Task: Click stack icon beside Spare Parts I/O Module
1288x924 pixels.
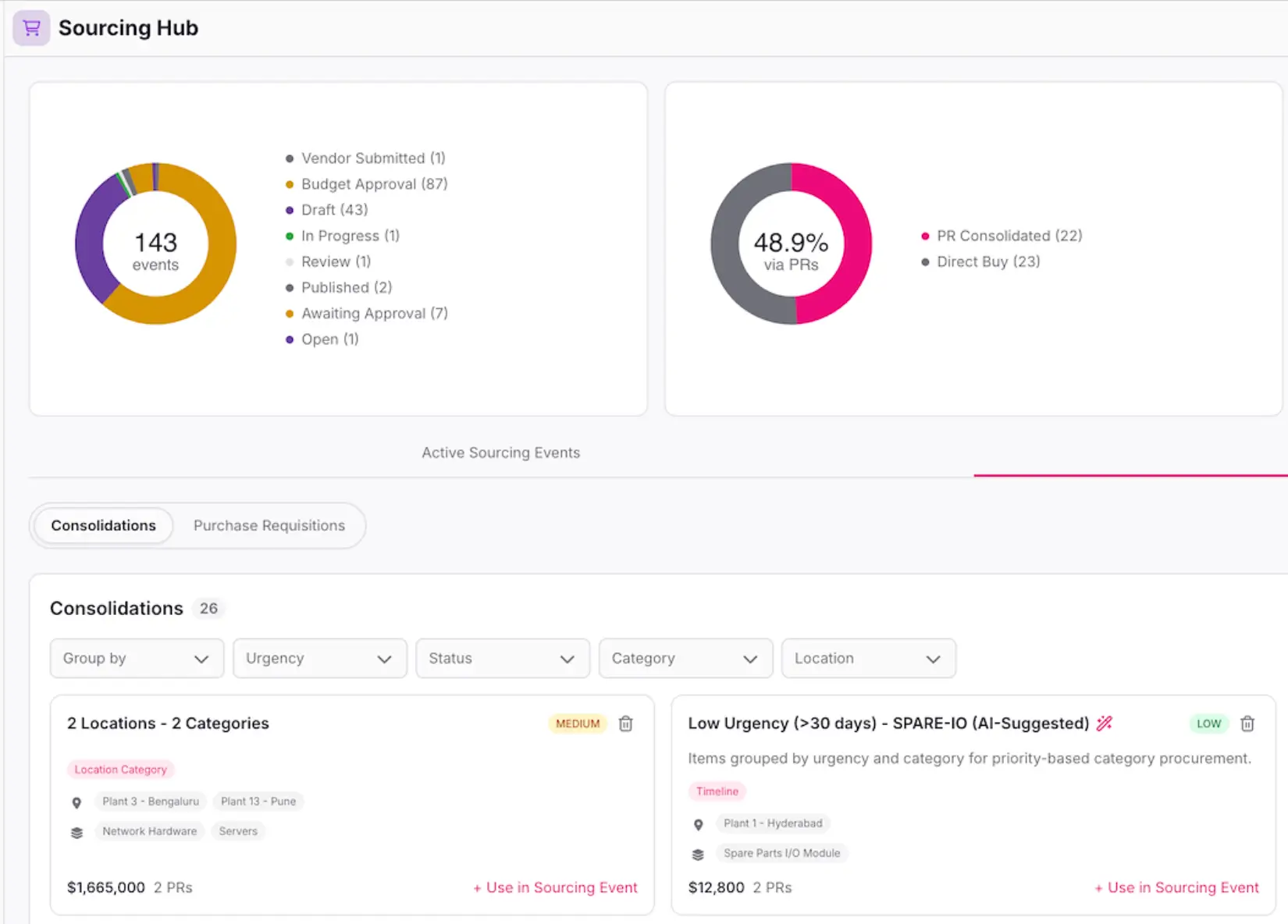Action: [x=699, y=855]
